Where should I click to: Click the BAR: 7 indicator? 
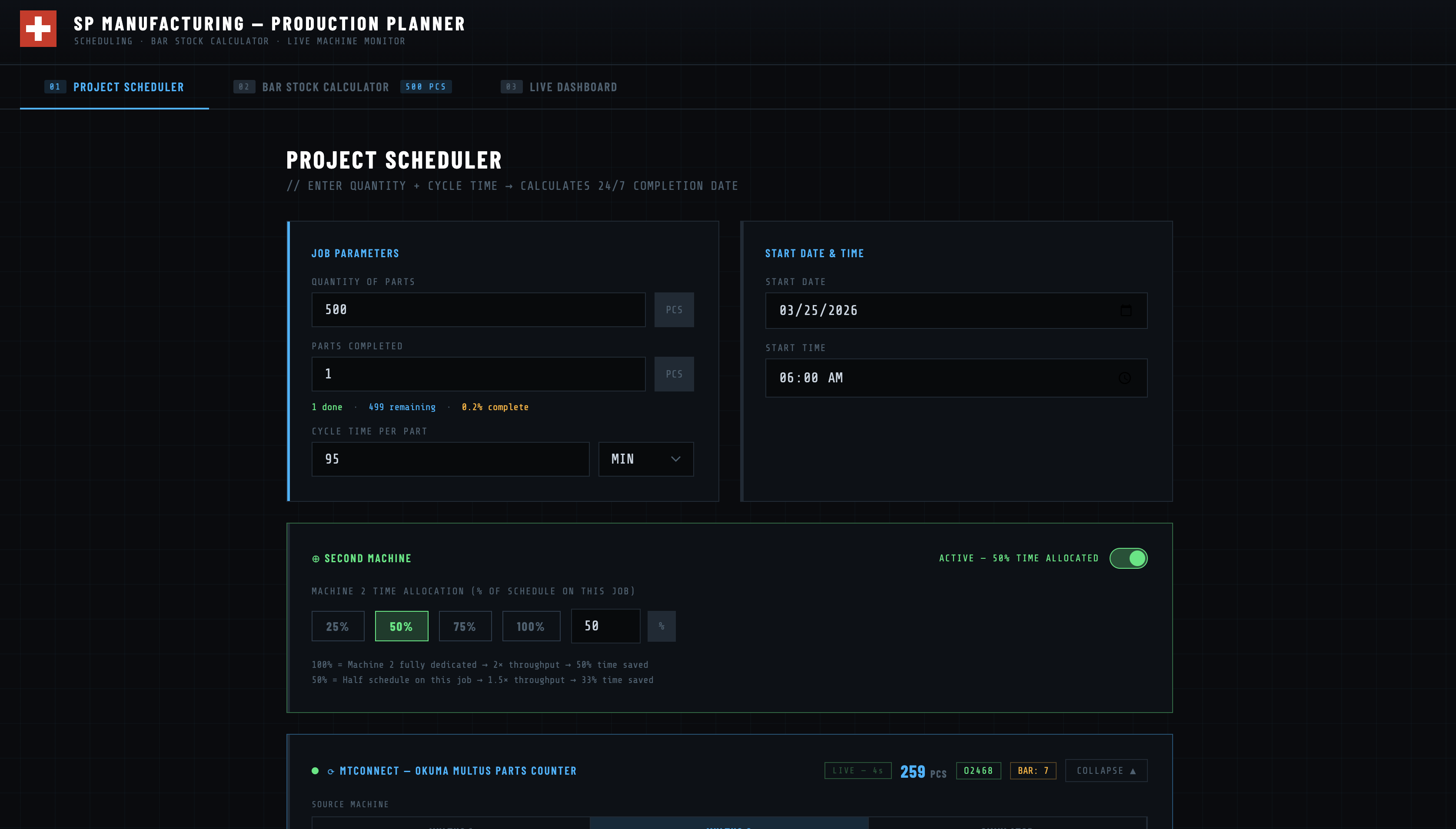pos(1032,770)
